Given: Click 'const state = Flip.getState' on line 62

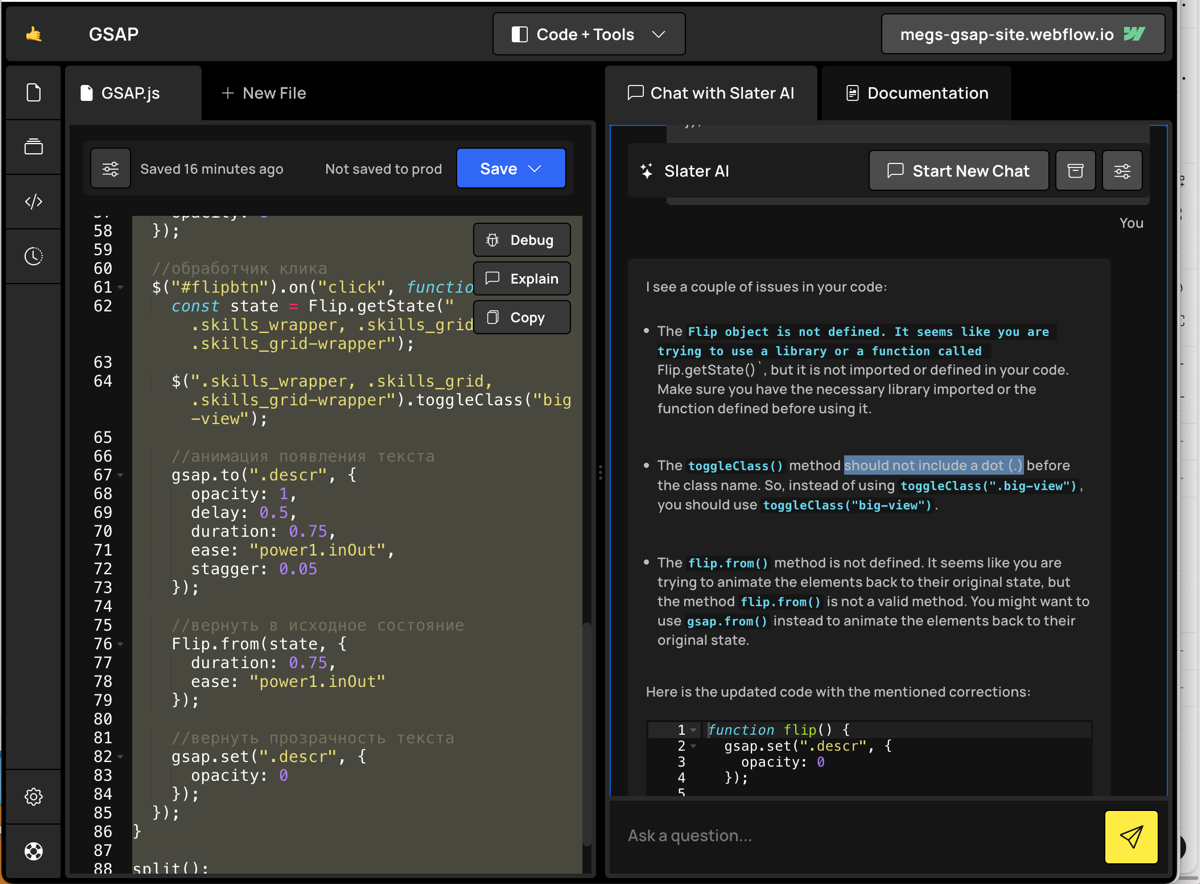Looking at the screenshot, I should pyautogui.click(x=312, y=306).
